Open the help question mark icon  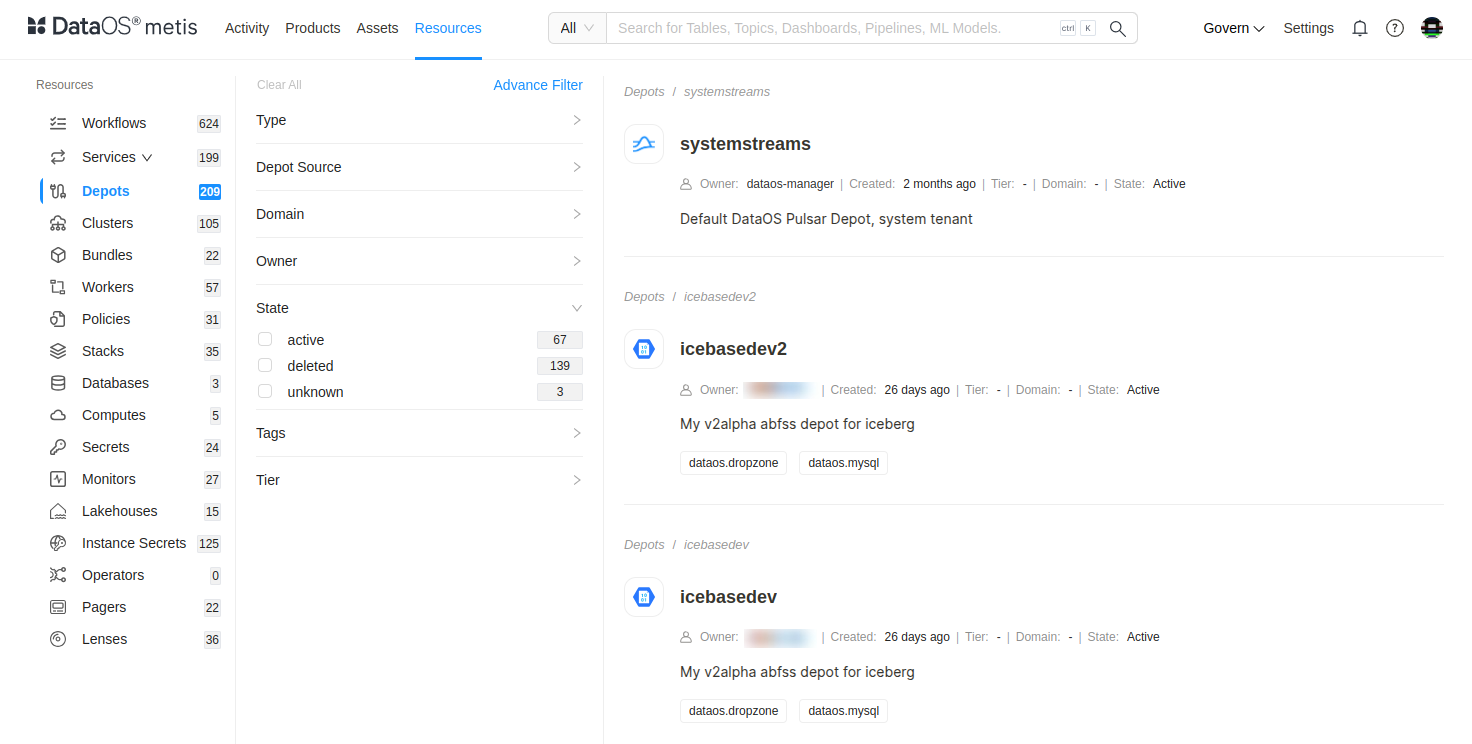tap(1394, 28)
